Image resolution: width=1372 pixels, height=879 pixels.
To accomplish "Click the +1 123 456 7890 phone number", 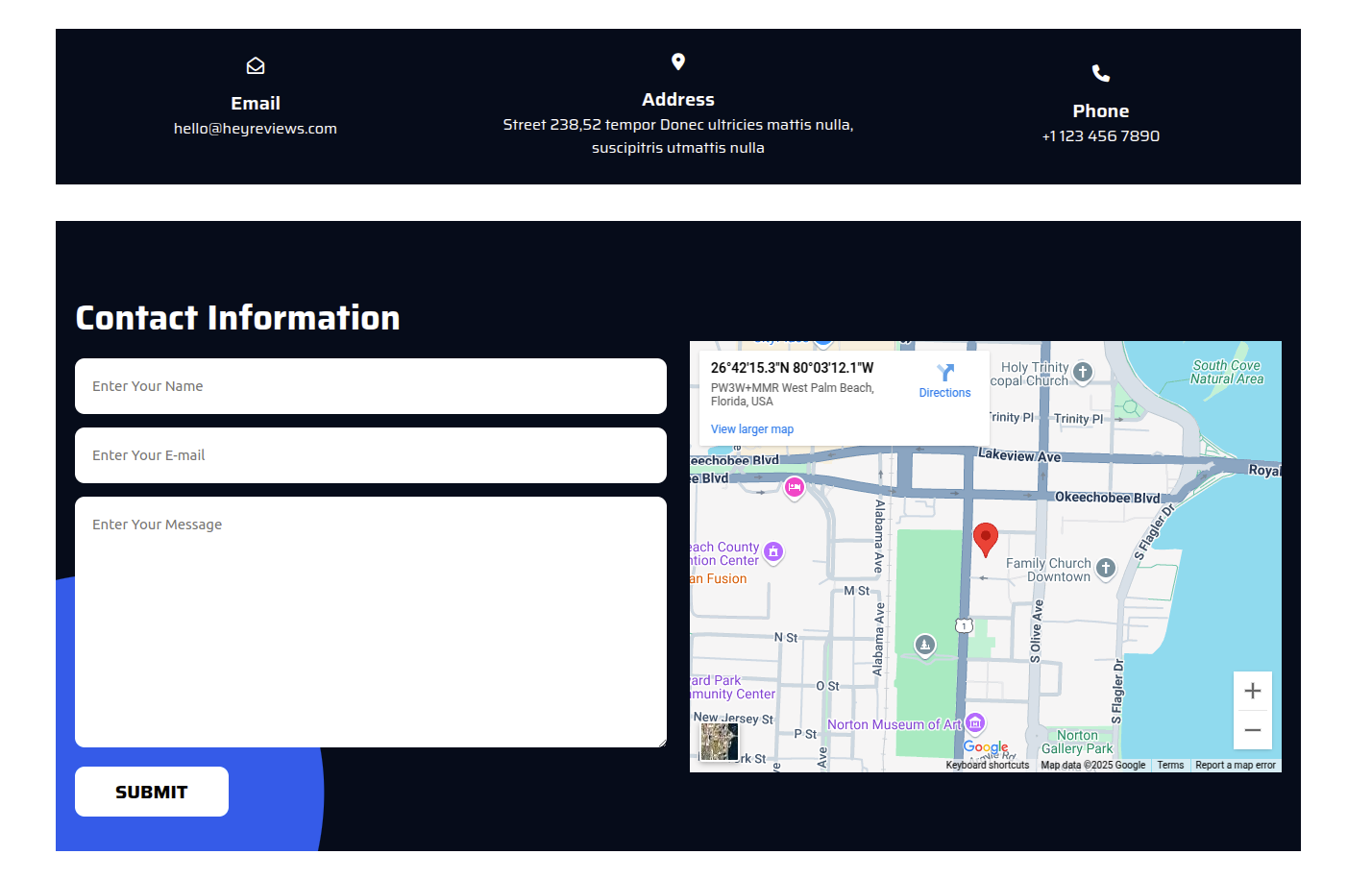I will pos(1101,136).
